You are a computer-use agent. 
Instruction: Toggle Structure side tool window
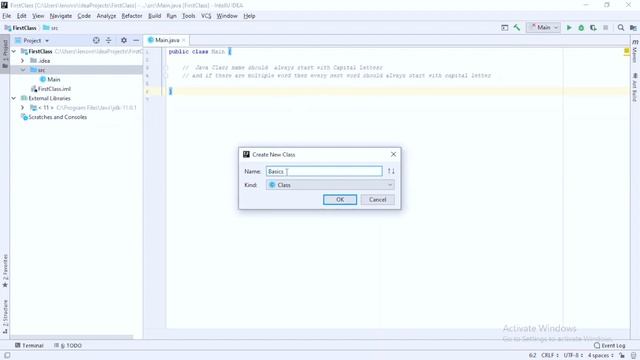[x=5, y=317]
